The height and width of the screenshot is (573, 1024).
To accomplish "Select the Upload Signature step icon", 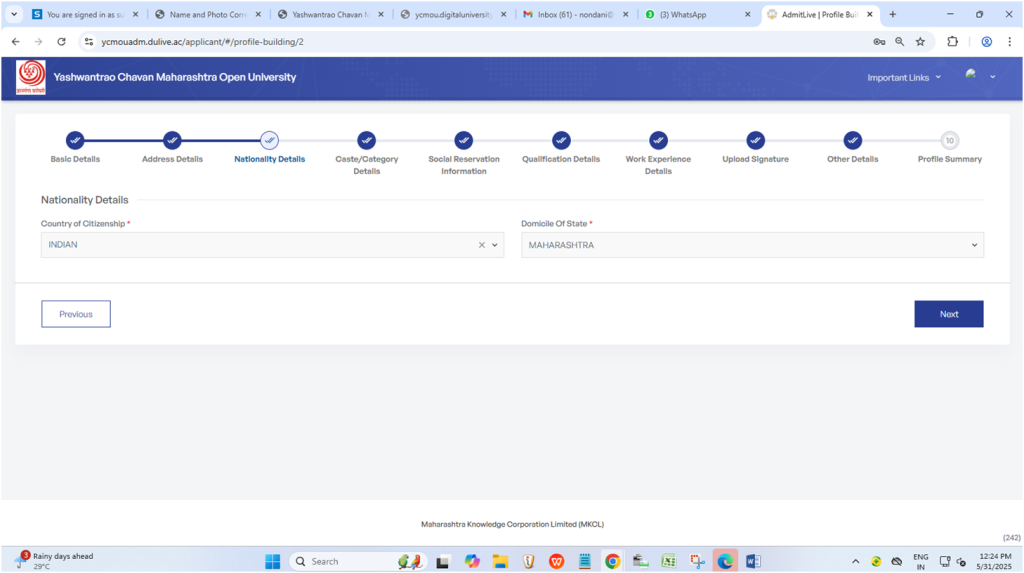I will tap(755, 140).
